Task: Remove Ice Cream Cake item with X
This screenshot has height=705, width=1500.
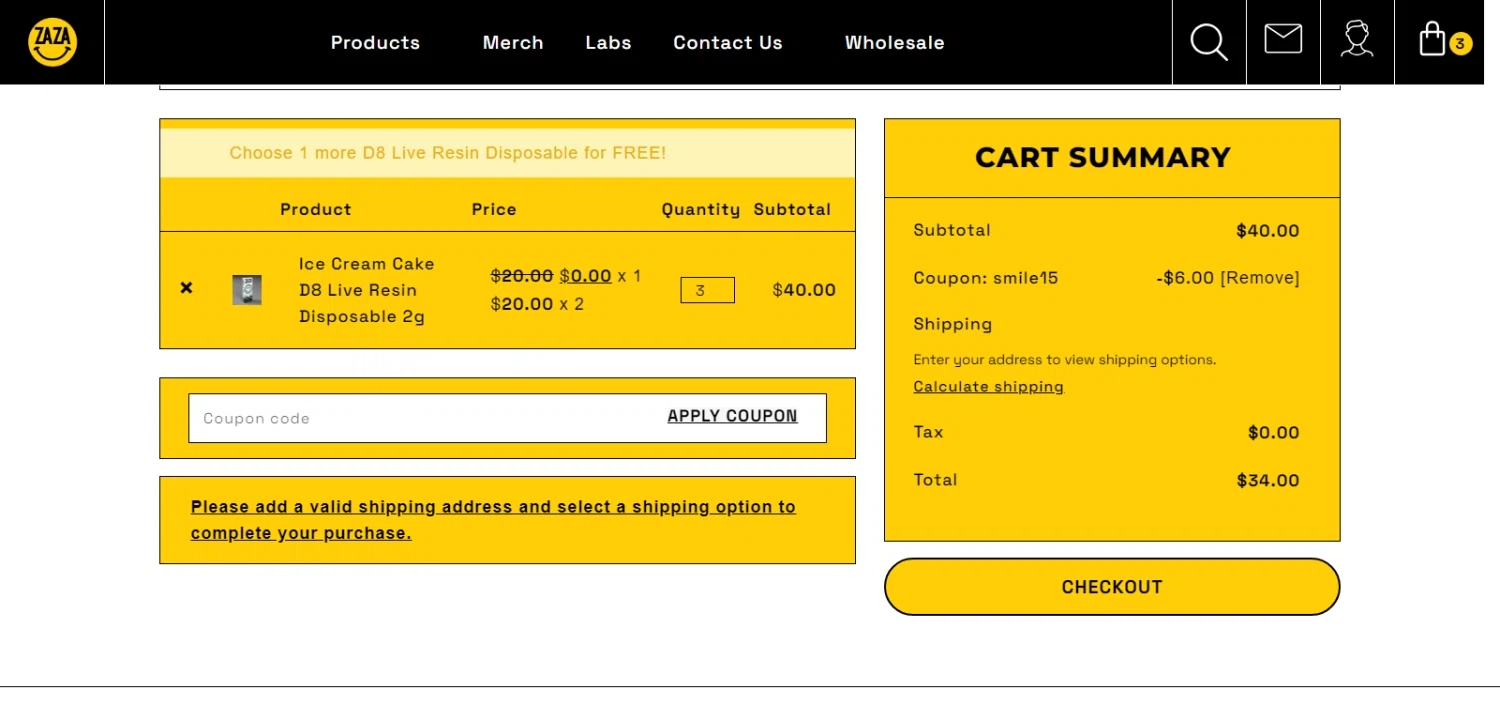Action: (186, 288)
